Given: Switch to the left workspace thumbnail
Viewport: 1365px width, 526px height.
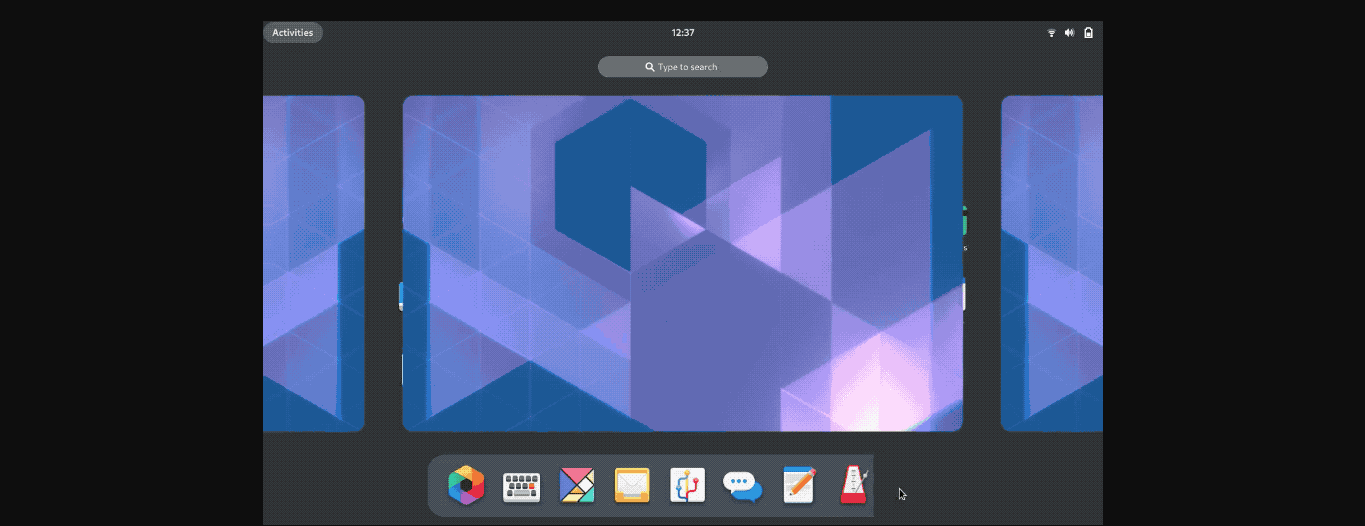Looking at the screenshot, I should (314, 263).
